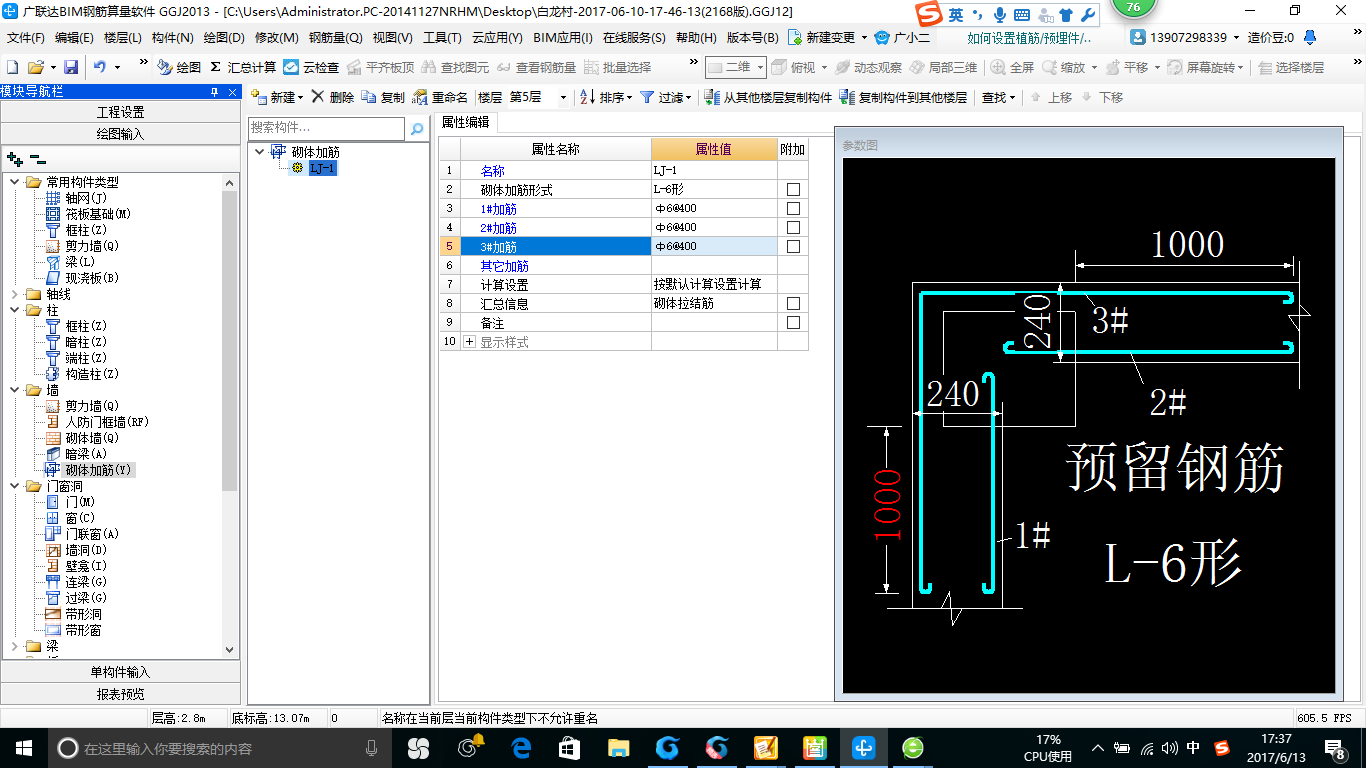
Task: Select the 3#加筋 value cell Φ6@400
Action: pos(714,246)
